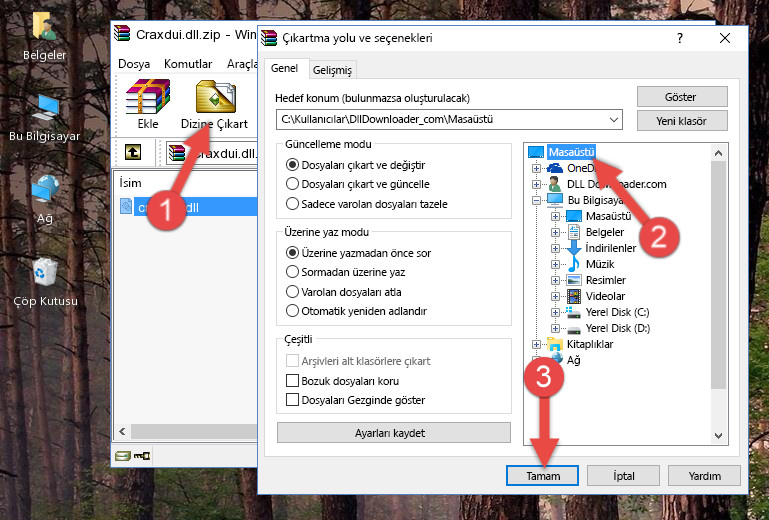769x520 pixels.
Task: Click the Ekle archive icon in WinRAR toolbar
Action: [x=148, y=97]
